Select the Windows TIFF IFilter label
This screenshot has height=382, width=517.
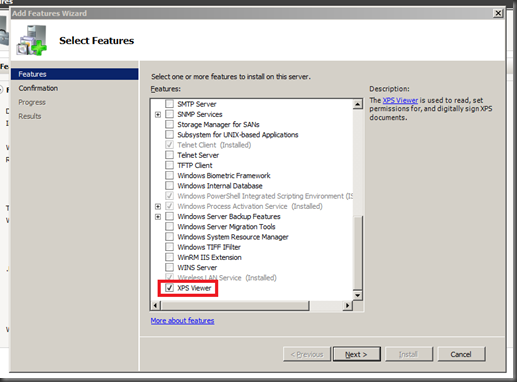209,247
